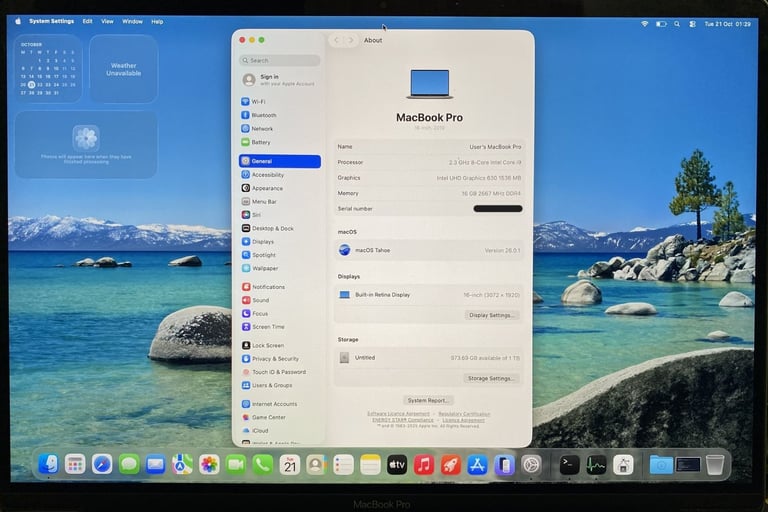Open Messages from the Dock
The width and height of the screenshot is (768, 512).
click(x=129, y=464)
